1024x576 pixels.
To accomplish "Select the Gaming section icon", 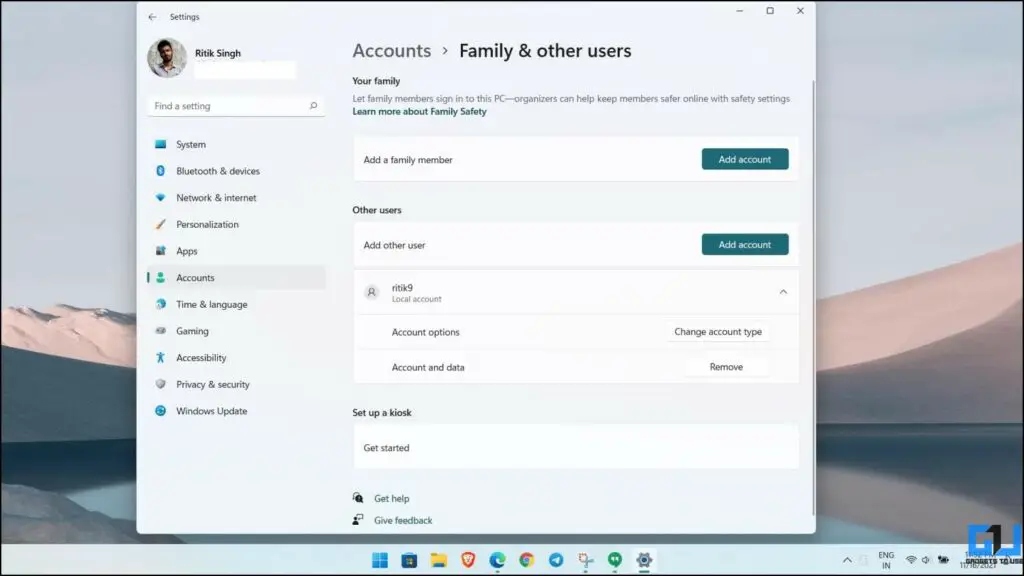I will (163, 331).
